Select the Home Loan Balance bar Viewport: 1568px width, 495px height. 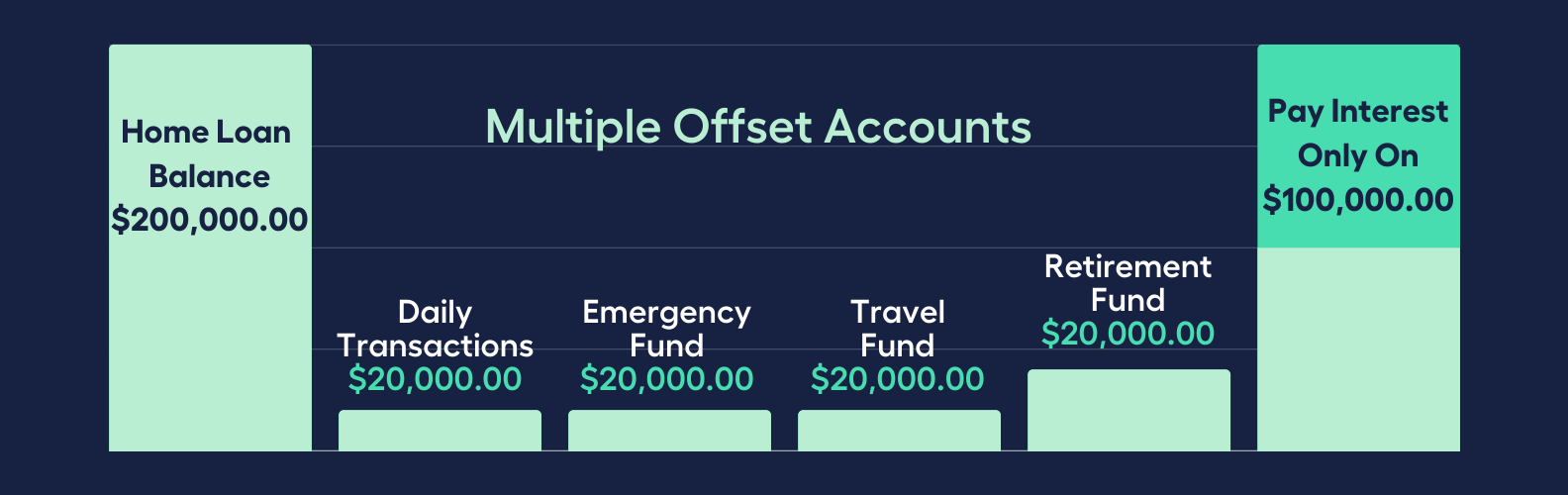coord(210,247)
